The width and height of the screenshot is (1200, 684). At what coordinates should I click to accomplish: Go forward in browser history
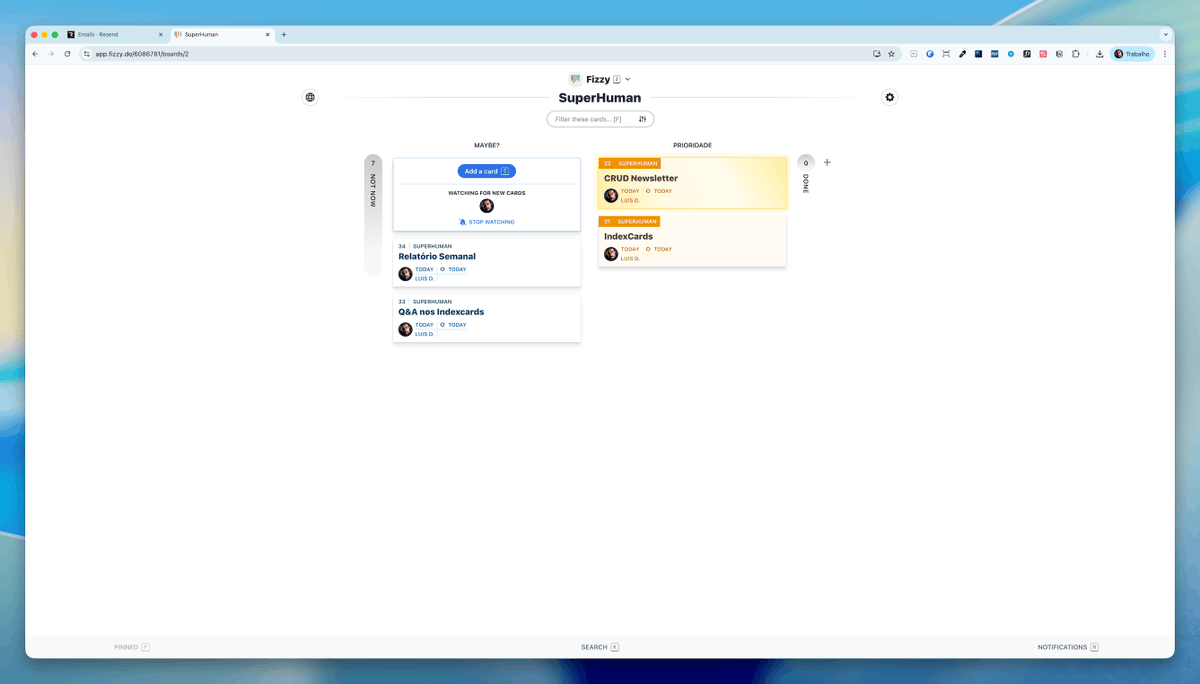point(51,54)
